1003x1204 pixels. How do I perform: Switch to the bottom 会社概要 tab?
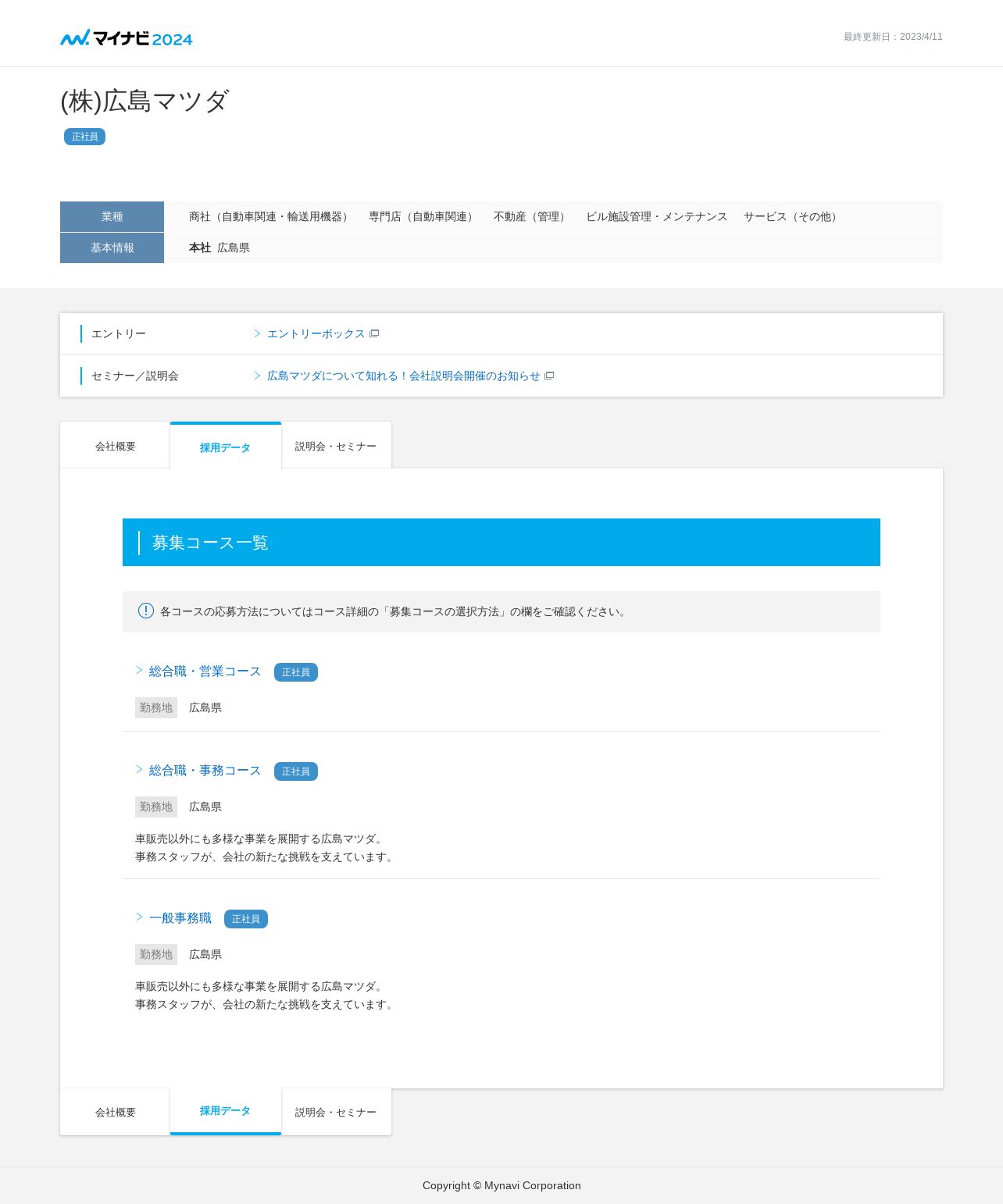point(115,1112)
